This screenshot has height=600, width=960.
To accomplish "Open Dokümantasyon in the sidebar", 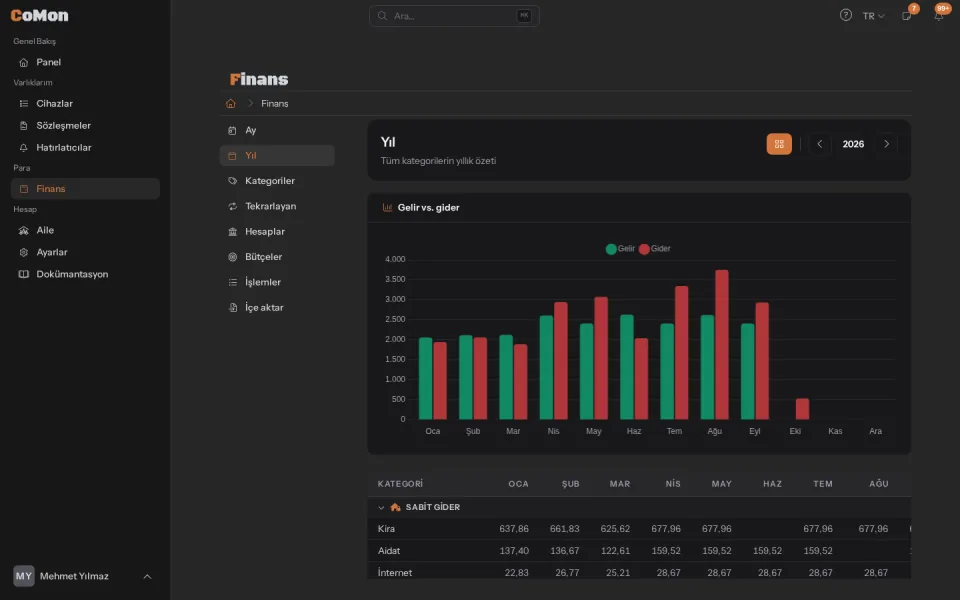I will pyautogui.click(x=85, y=274).
